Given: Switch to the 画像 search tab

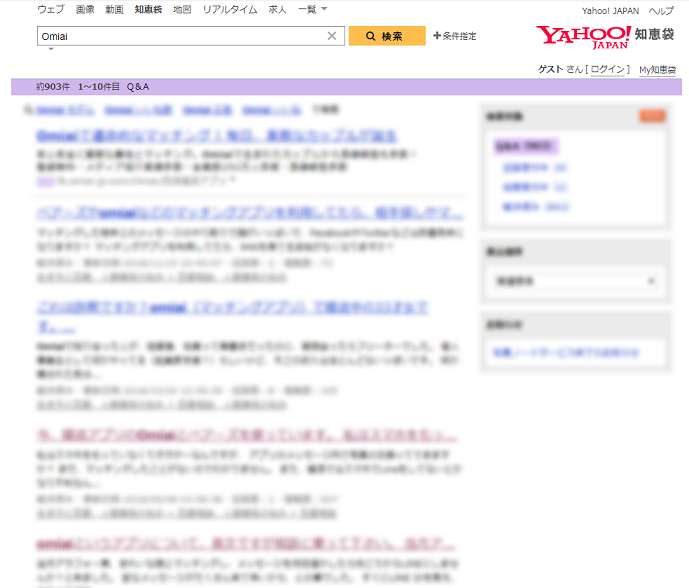Looking at the screenshot, I should [85, 9].
